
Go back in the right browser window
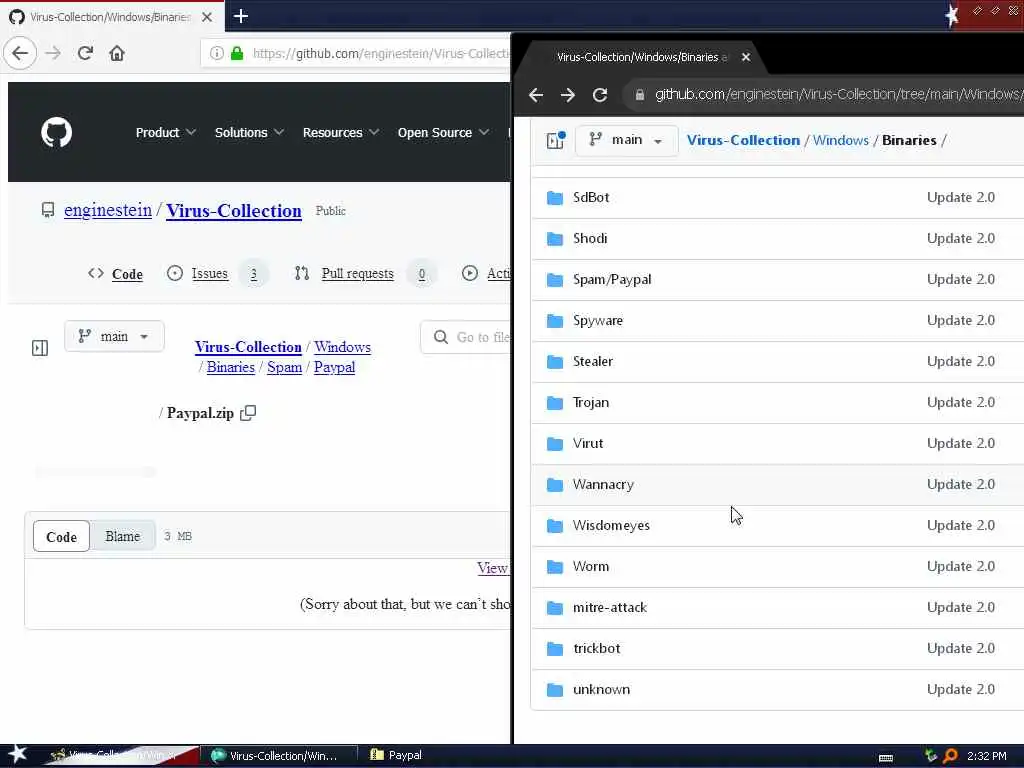coord(536,95)
